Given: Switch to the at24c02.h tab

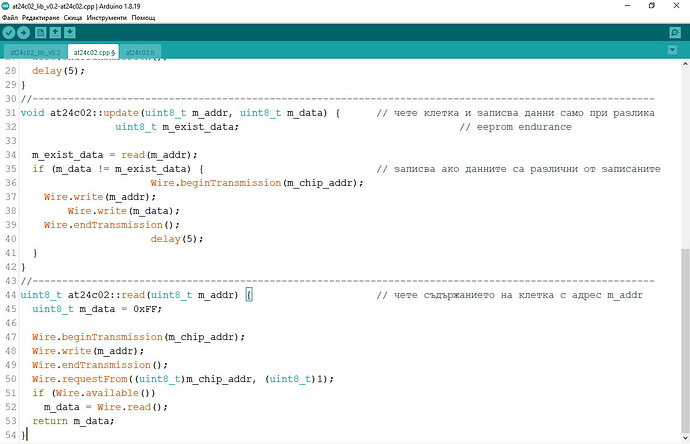Looking at the screenshot, I should pyautogui.click(x=141, y=52).
